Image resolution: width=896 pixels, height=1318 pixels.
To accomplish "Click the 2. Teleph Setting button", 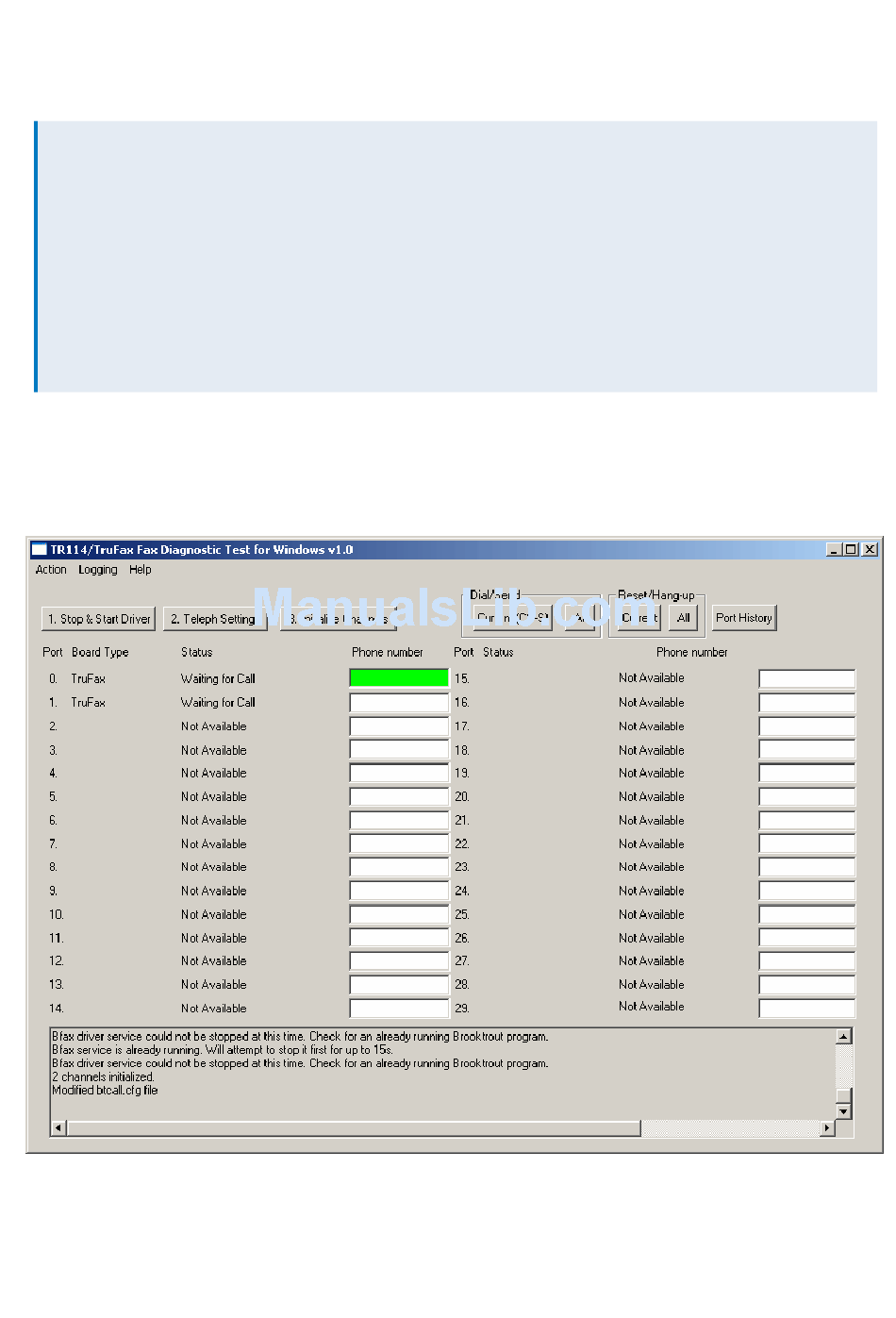I will [x=216, y=619].
